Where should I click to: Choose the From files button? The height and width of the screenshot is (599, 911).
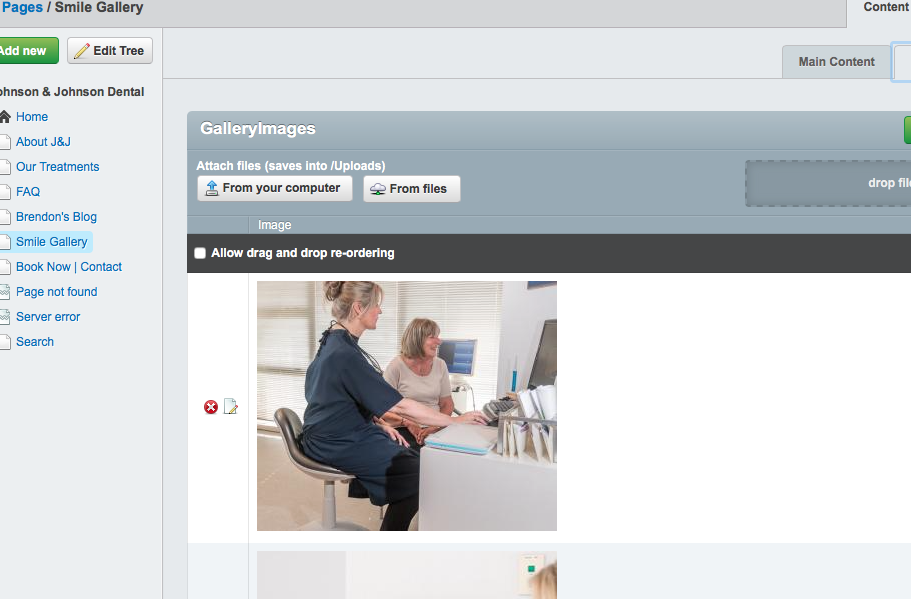click(411, 189)
